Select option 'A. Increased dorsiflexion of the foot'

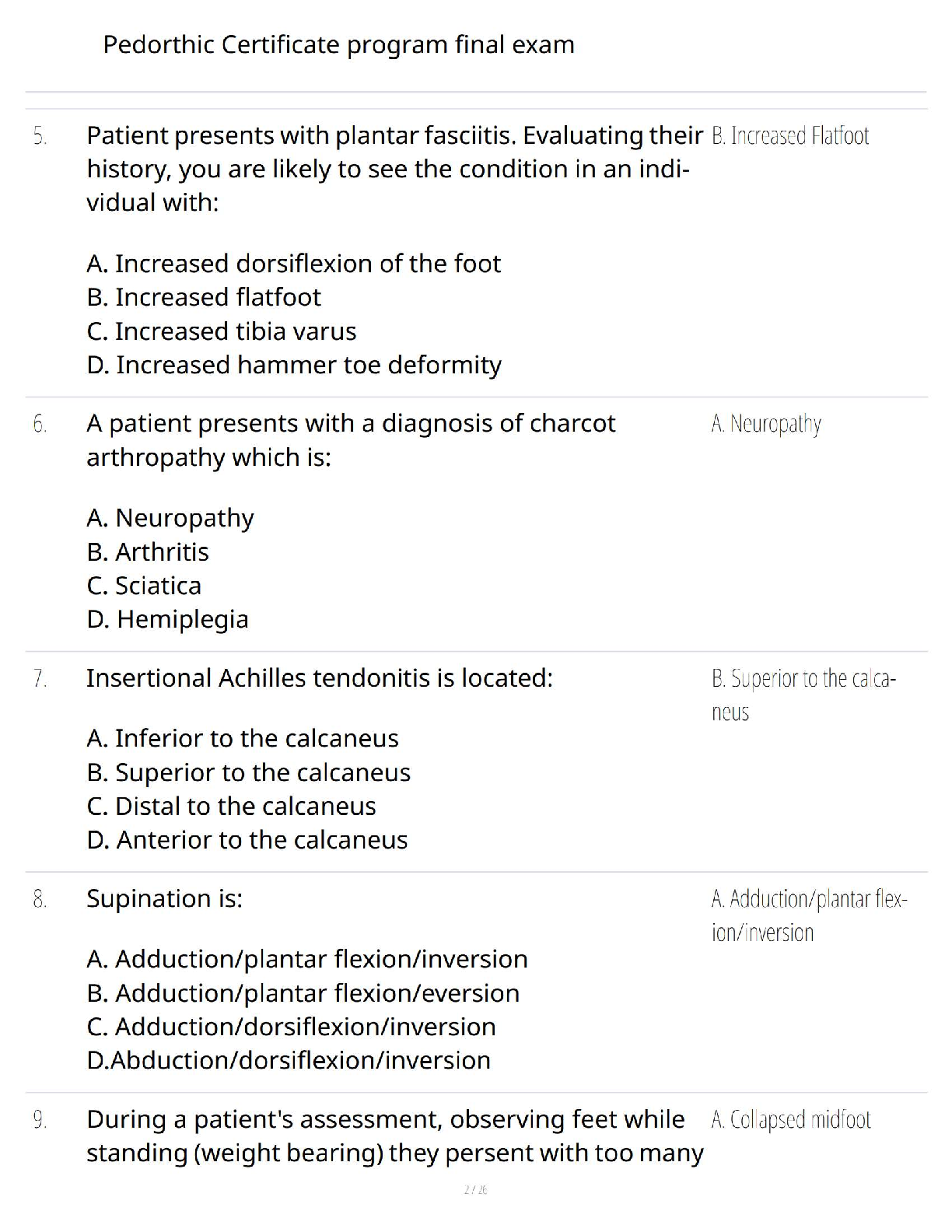pos(293,264)
